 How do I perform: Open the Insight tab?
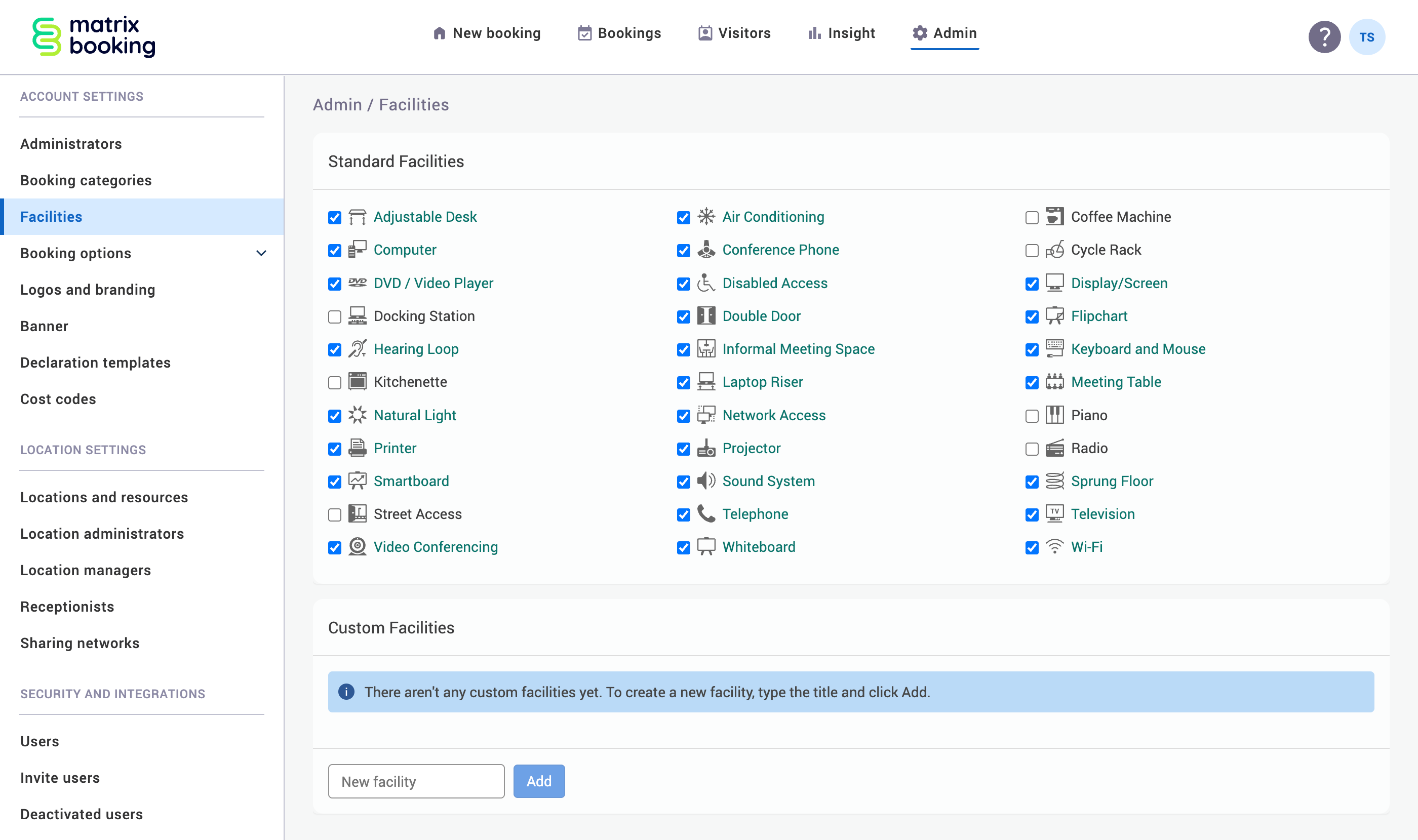point(841,33)
